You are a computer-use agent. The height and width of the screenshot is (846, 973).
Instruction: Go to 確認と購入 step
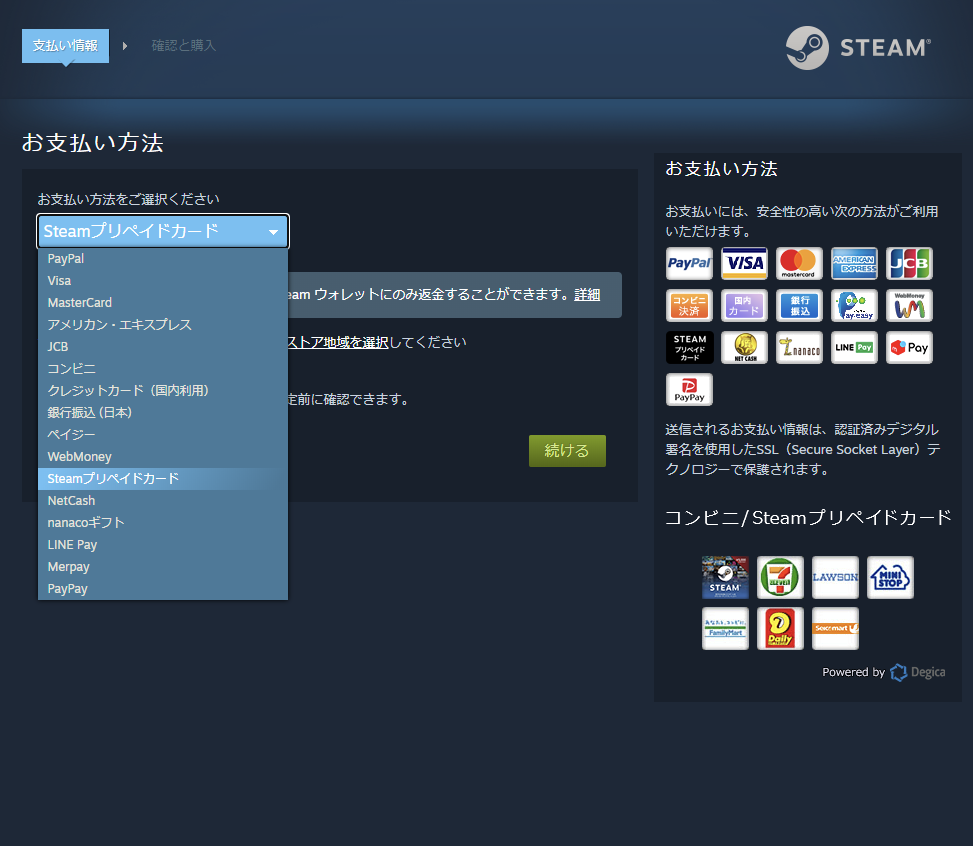[x=183, y=45]
